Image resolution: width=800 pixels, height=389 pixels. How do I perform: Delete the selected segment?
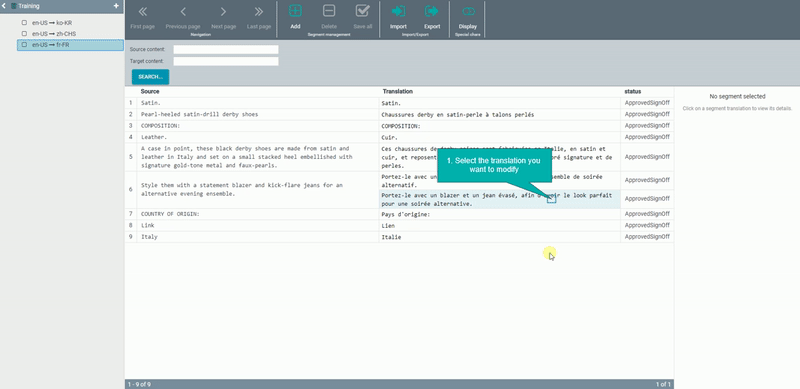pyautogui.click(x=329, y=17)
